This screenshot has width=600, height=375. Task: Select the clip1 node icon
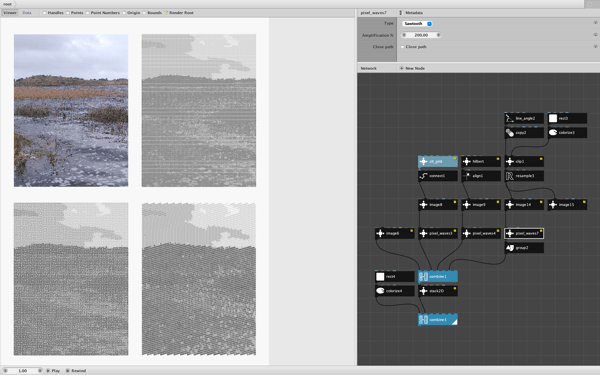(x=509, y=161)
